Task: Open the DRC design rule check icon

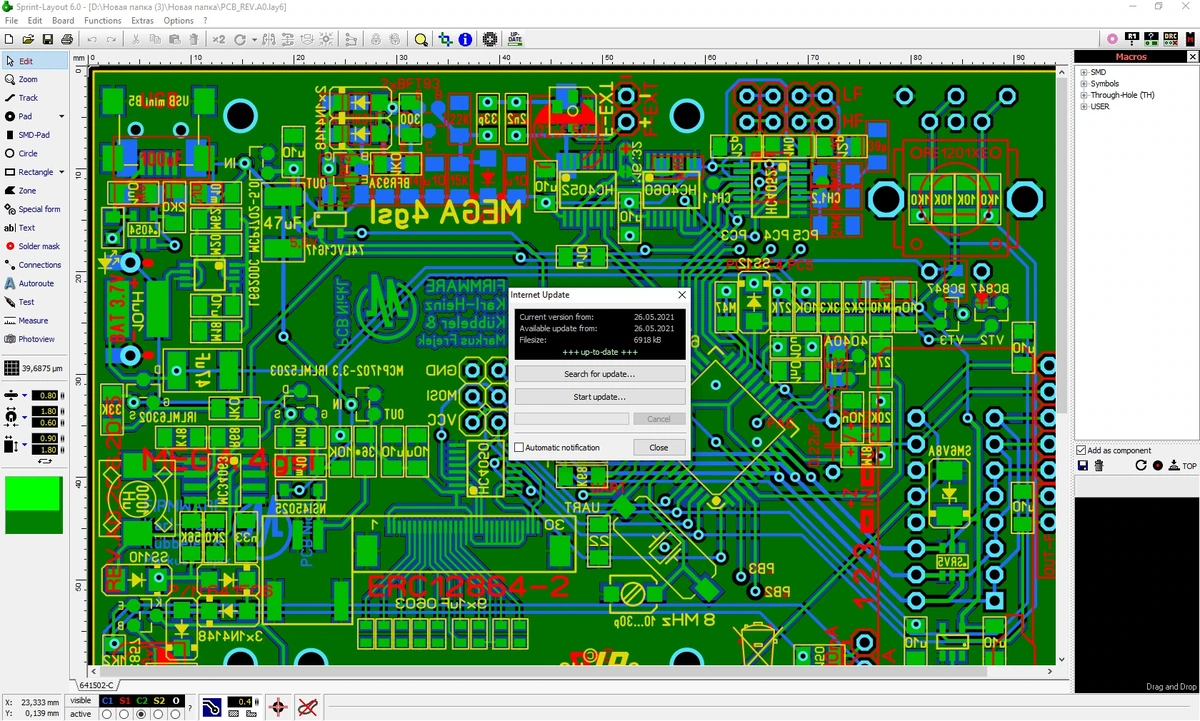Action: (1170, 39)
